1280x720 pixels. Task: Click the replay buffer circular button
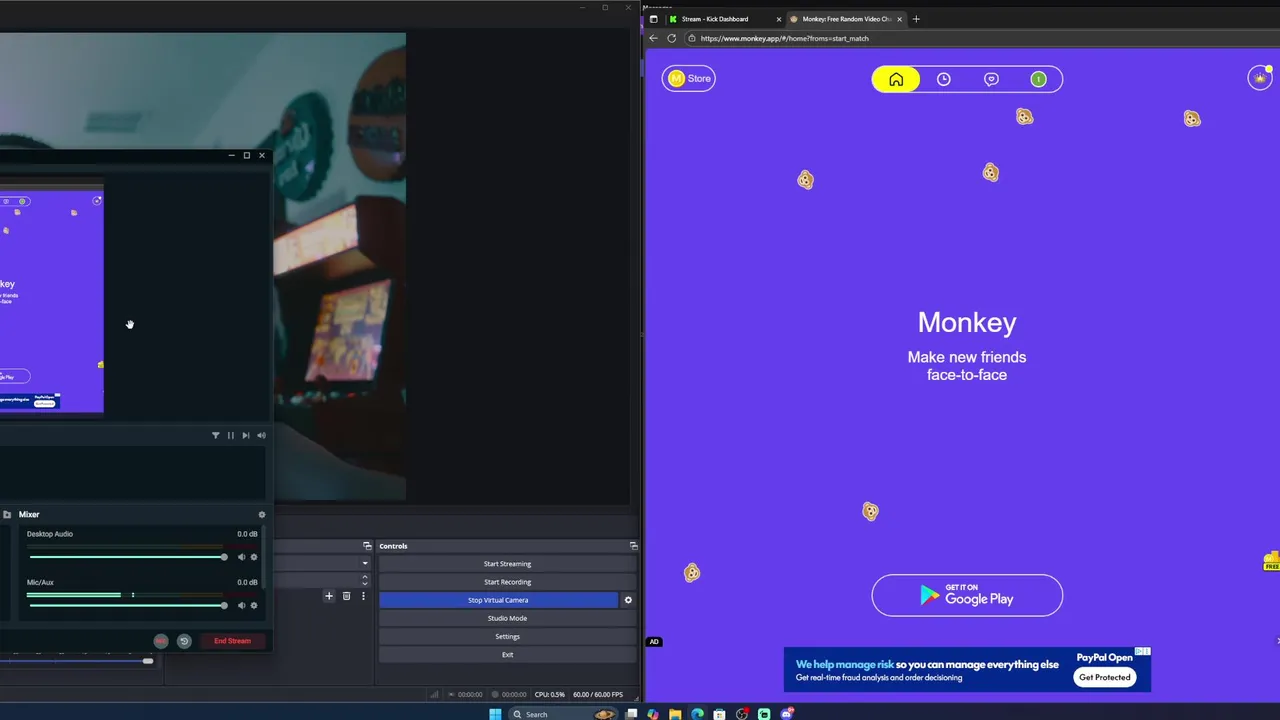click(x=184, y=641)
